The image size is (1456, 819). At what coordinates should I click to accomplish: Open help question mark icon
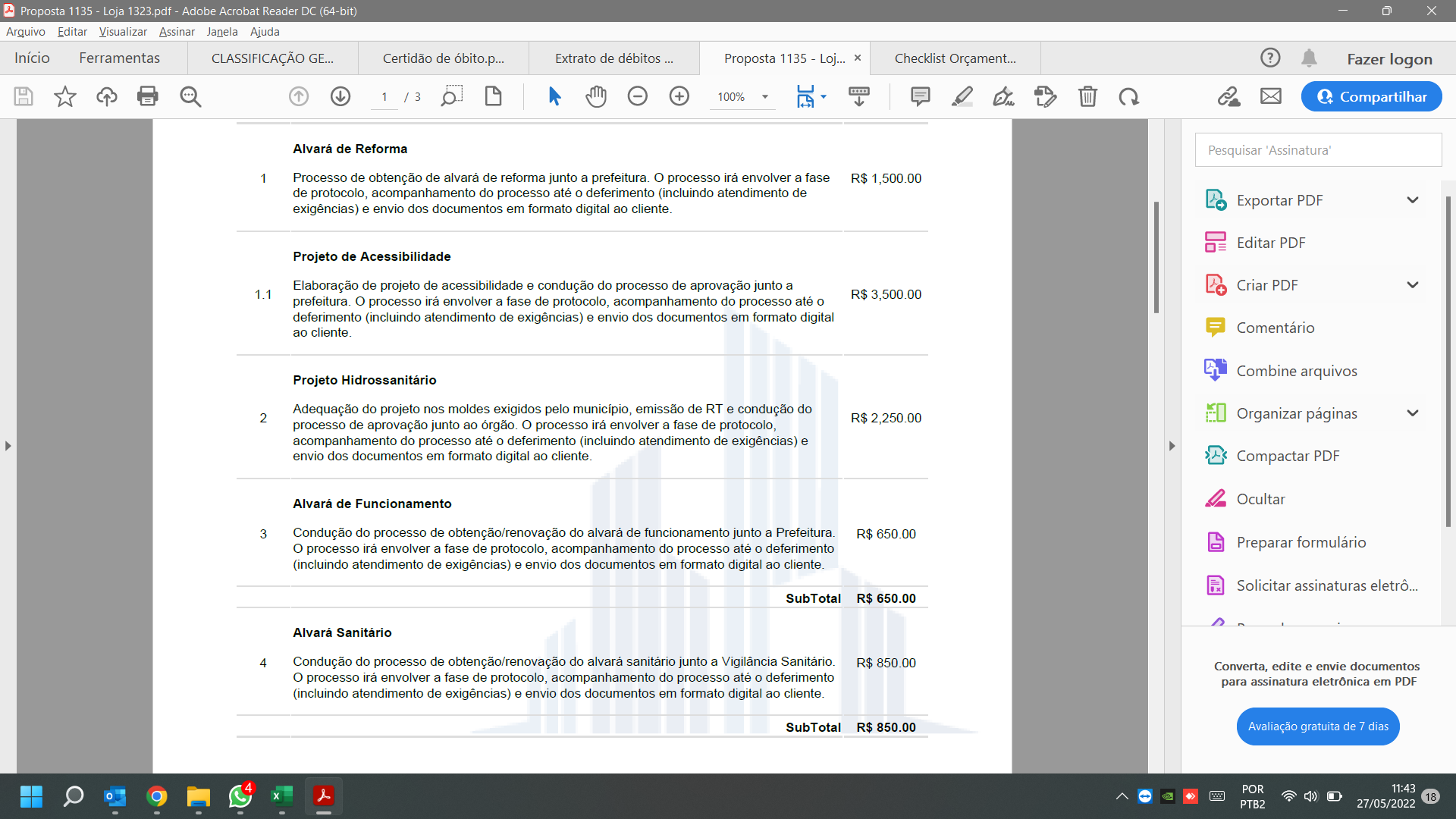click(1270, 58)
